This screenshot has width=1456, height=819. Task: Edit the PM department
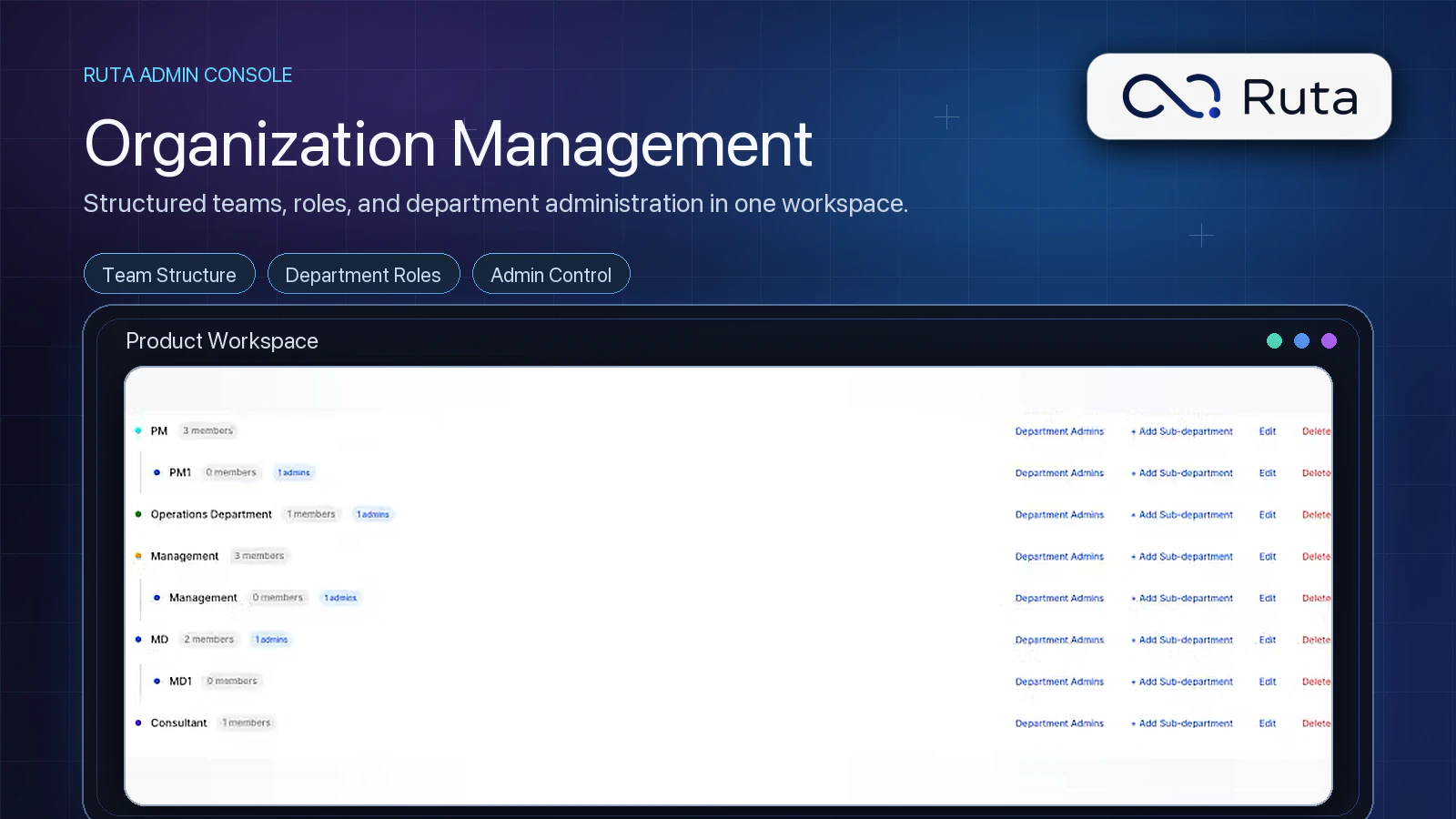pos(1268,431)
